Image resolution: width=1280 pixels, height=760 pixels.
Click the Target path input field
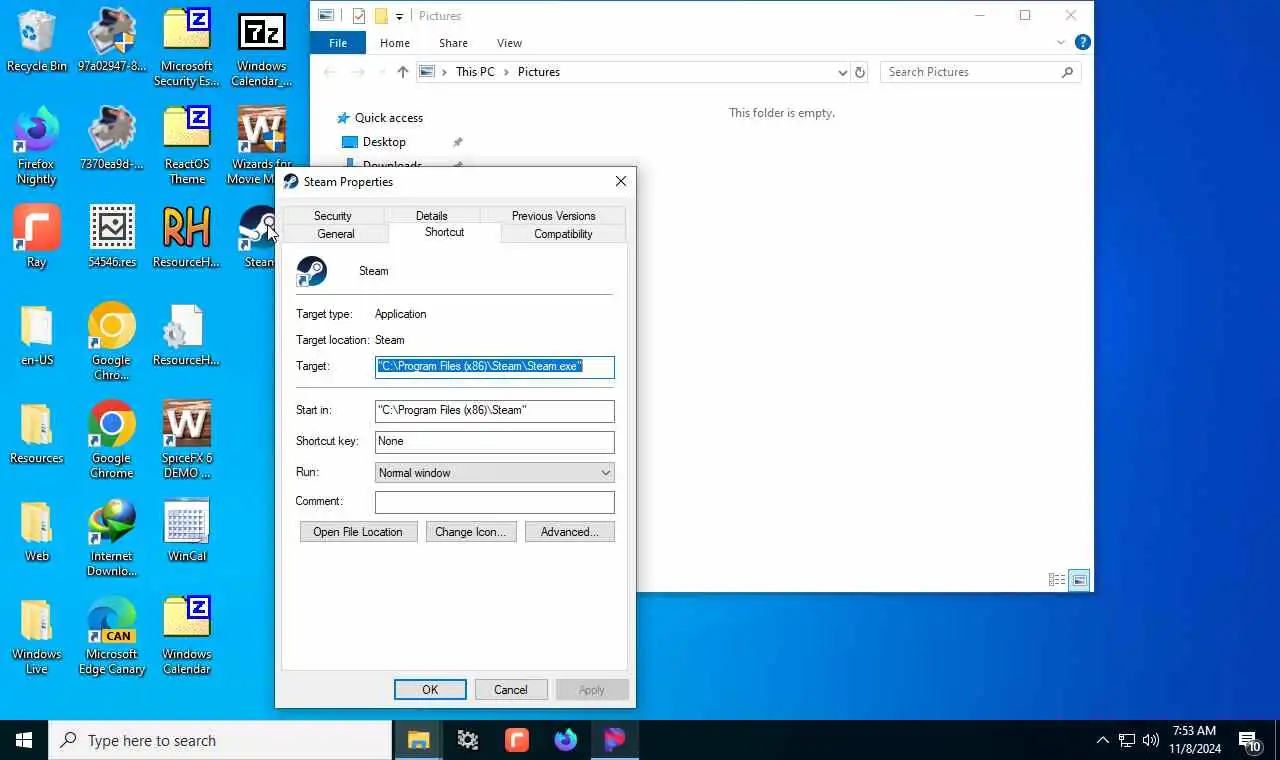click(495, 367)
